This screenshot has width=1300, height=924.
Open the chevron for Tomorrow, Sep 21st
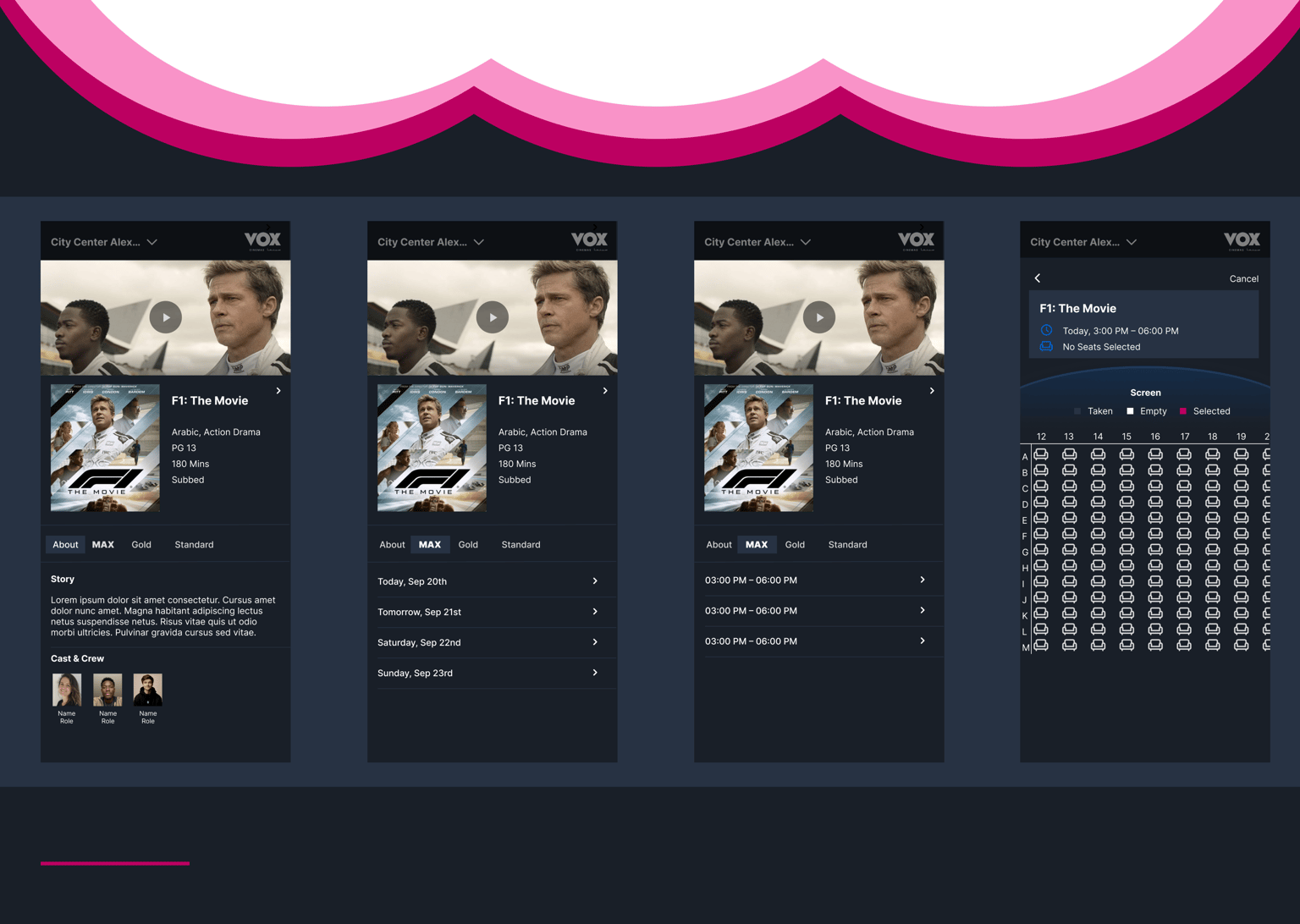coord(595,612)
